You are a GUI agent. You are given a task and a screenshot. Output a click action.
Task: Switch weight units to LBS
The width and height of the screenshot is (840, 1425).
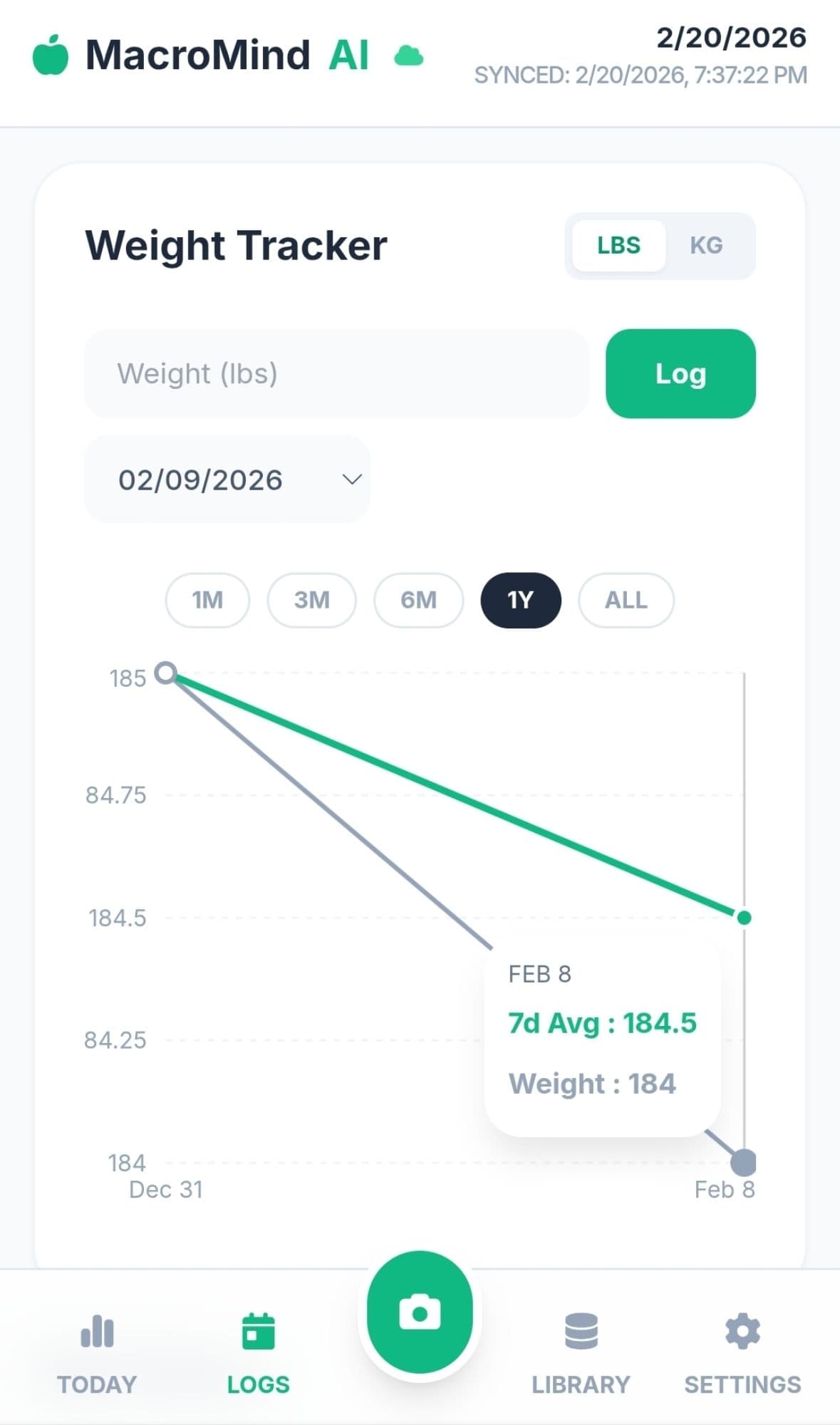coord(618,246)
